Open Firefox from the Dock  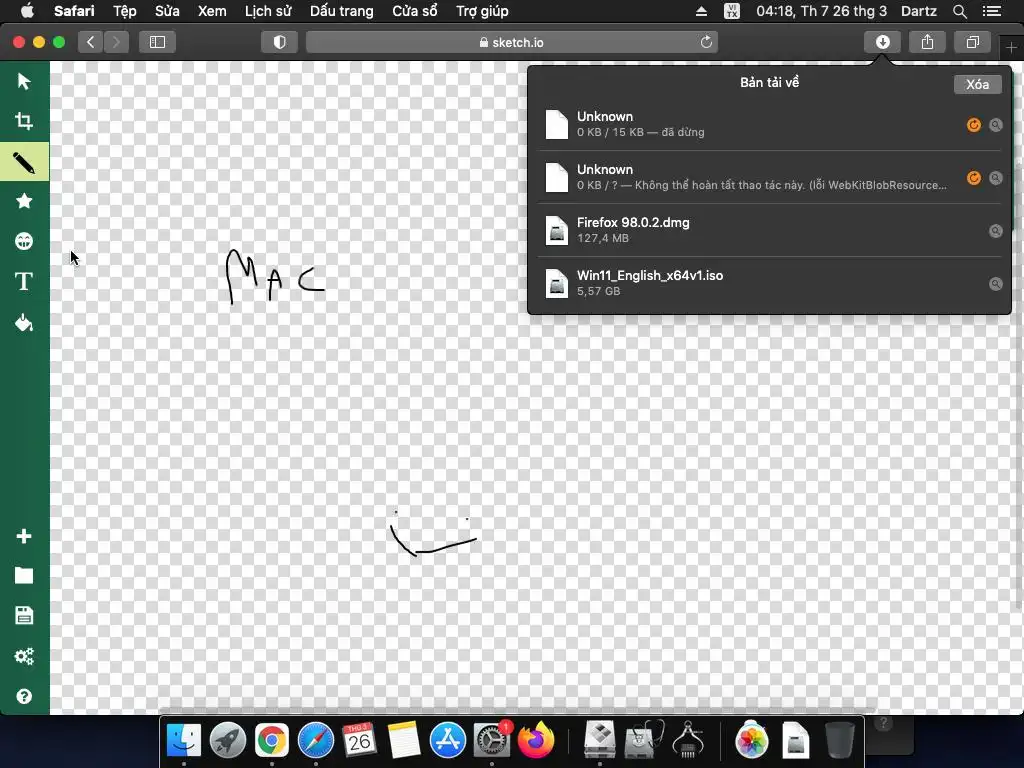pyautogui.click(x=536, y=740)
